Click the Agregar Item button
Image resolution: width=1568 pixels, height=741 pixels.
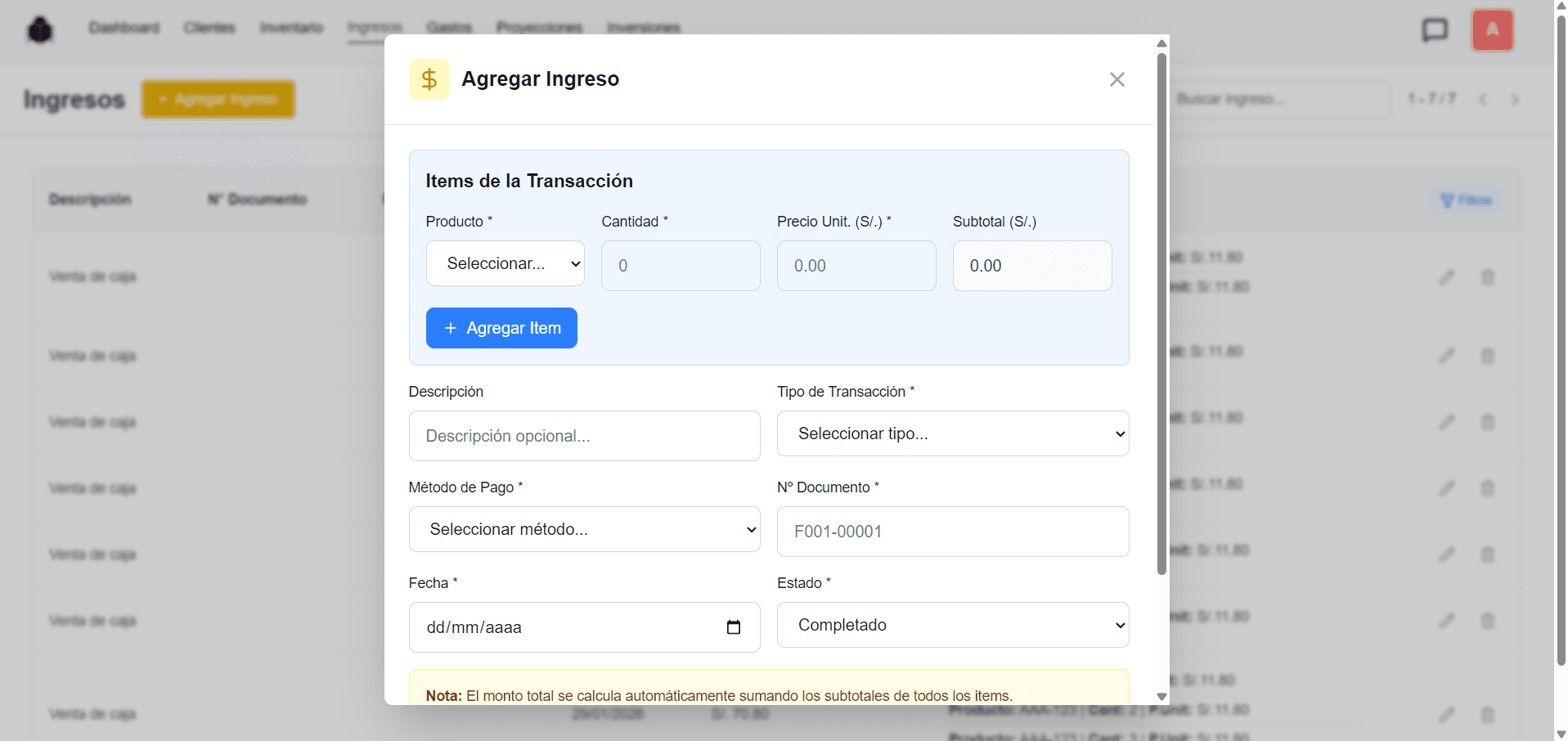pyautogui.click(x=501, y=328)
